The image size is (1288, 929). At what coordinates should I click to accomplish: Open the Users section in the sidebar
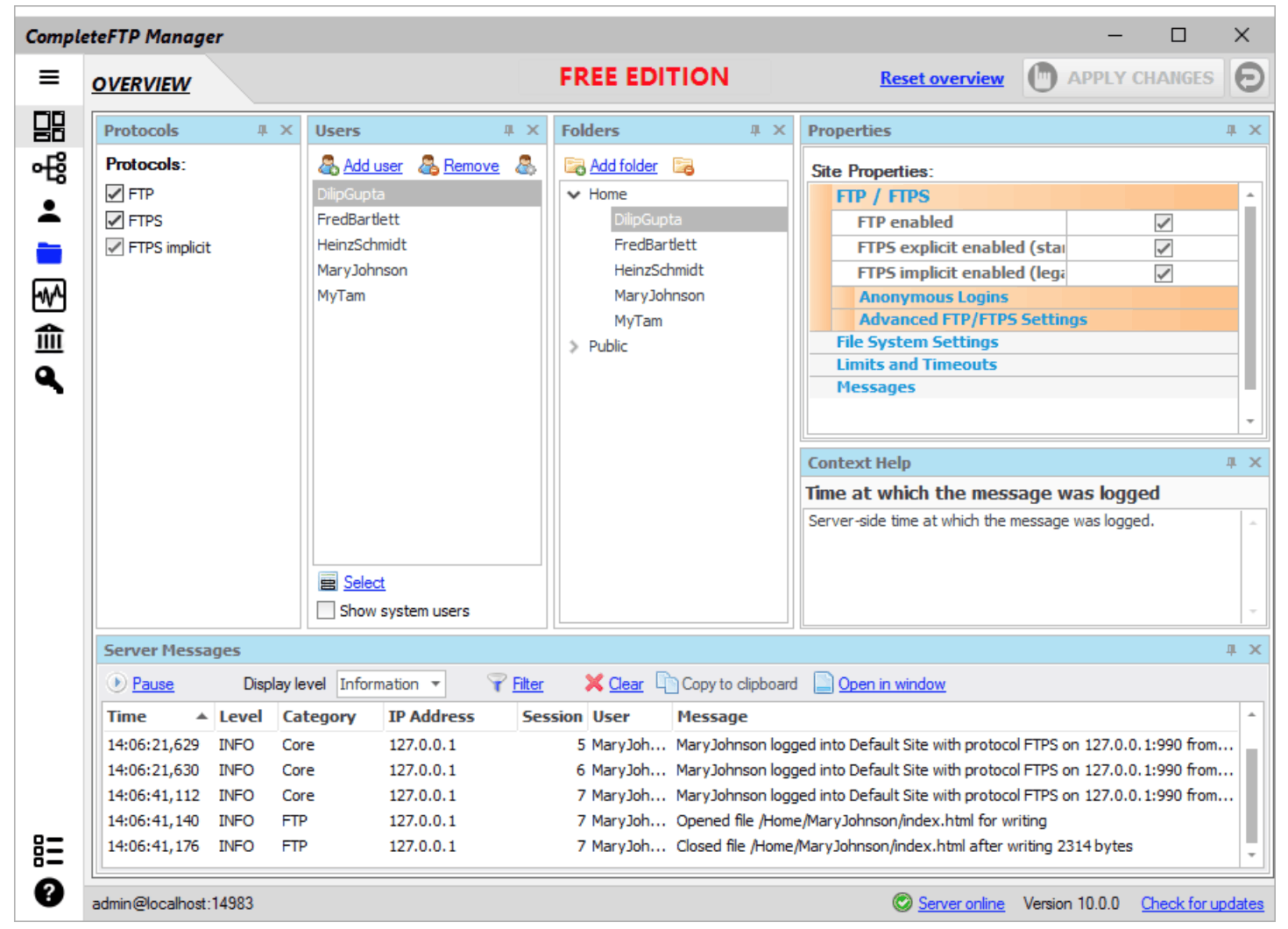tap(48, 209)
